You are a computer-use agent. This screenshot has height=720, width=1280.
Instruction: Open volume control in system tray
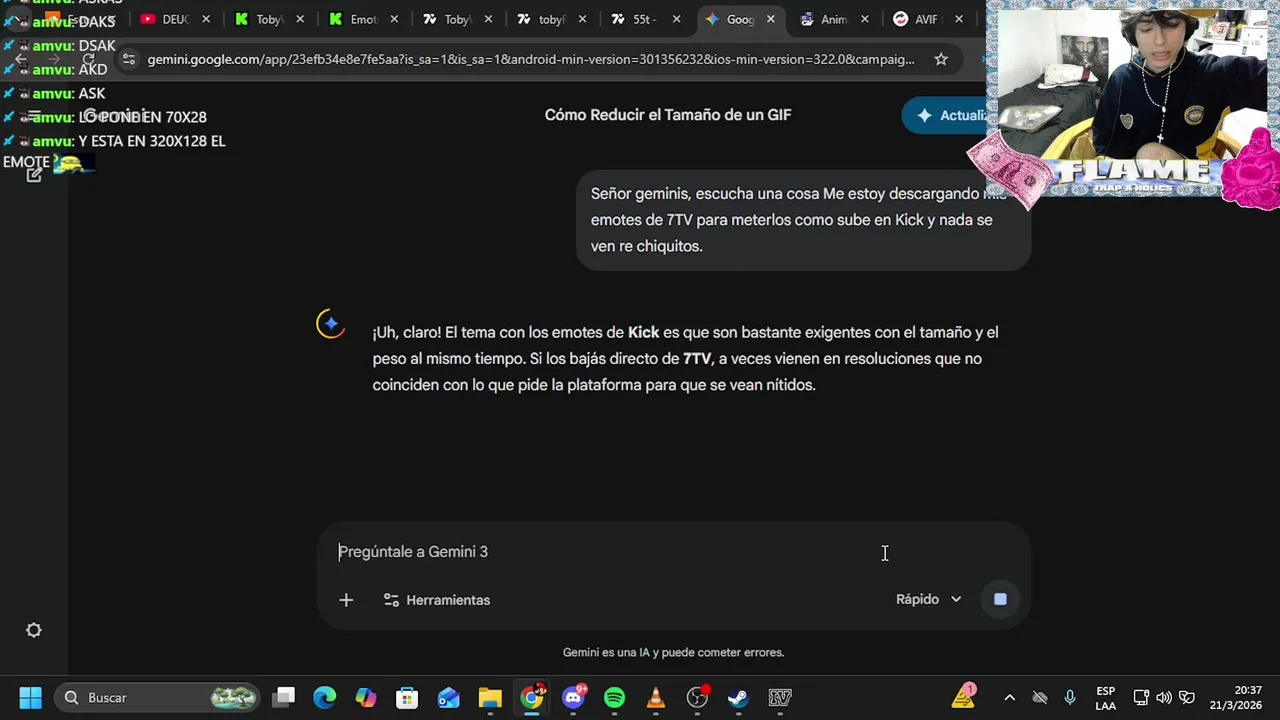pyautogui.click(x=1164, y=697)
